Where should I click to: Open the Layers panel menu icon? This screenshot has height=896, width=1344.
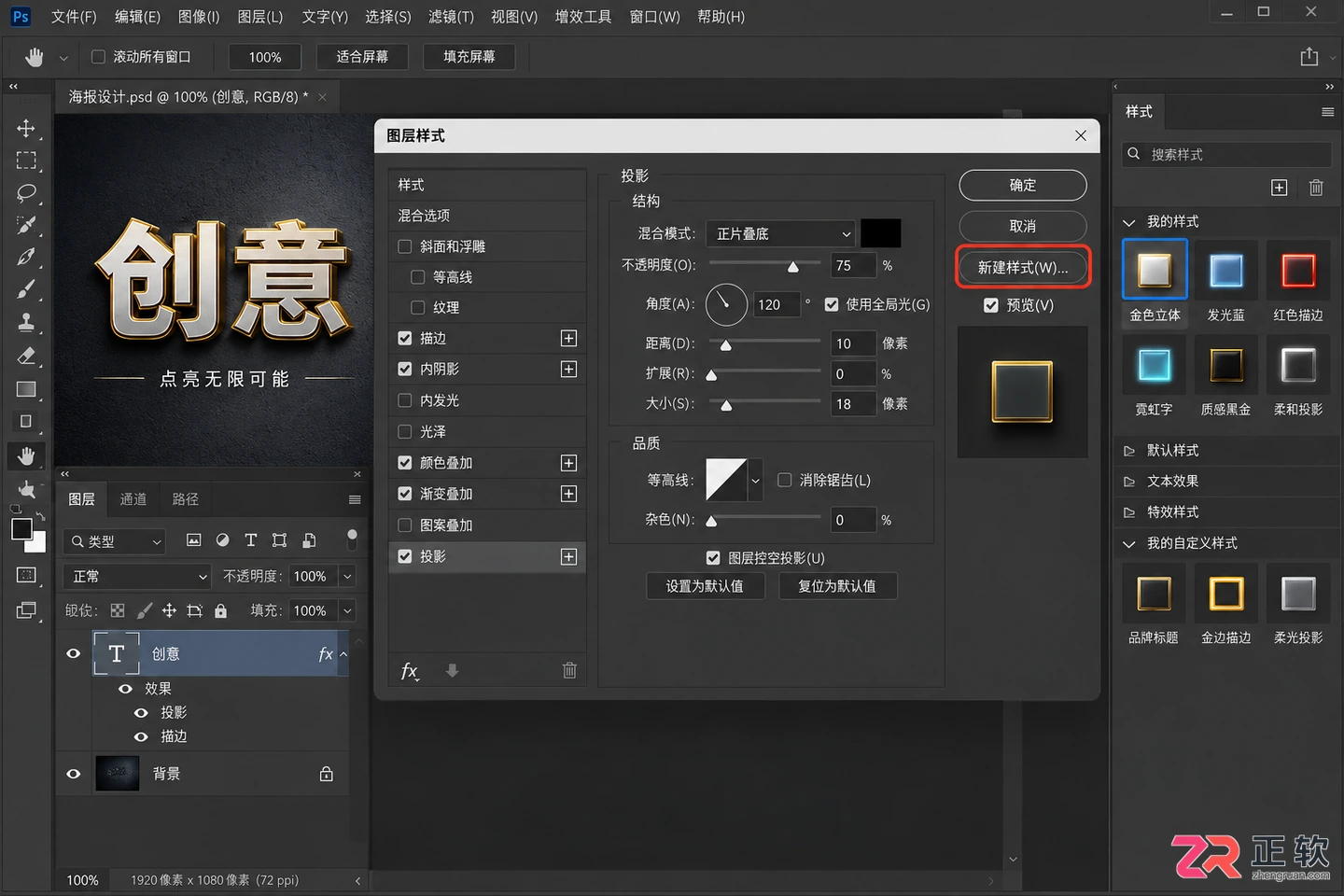point(355,499)
